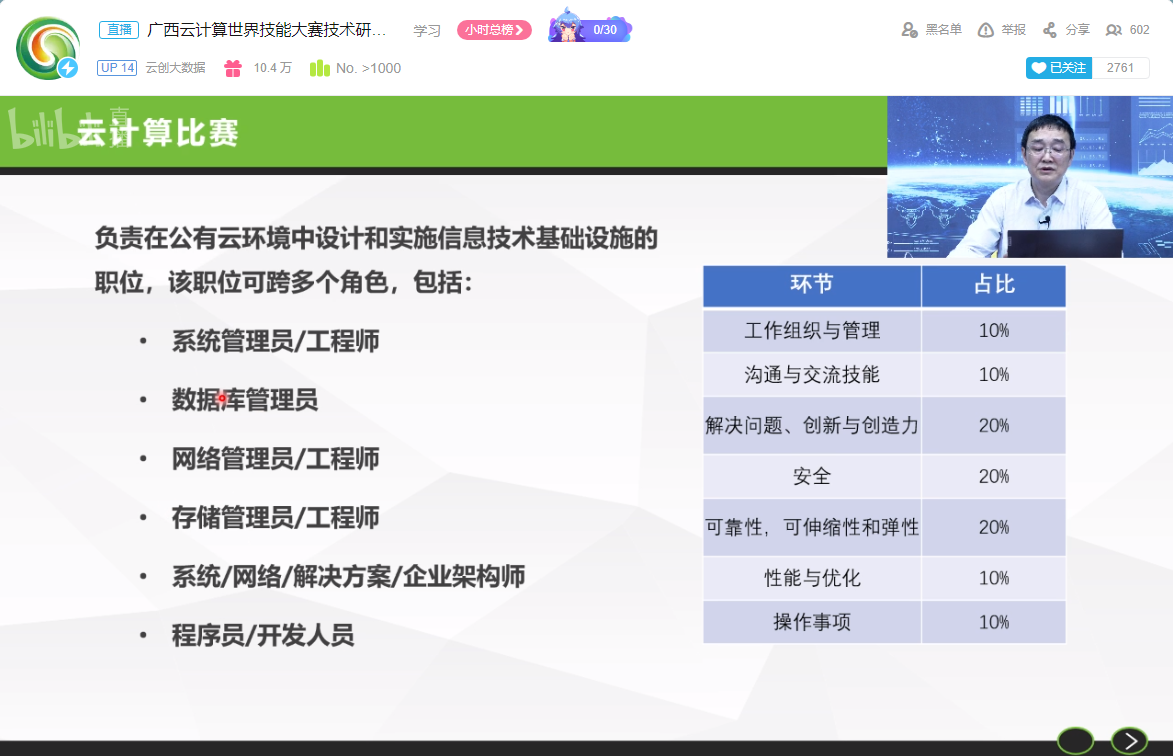Go to next slide with arrow button

pos(1129,741)
